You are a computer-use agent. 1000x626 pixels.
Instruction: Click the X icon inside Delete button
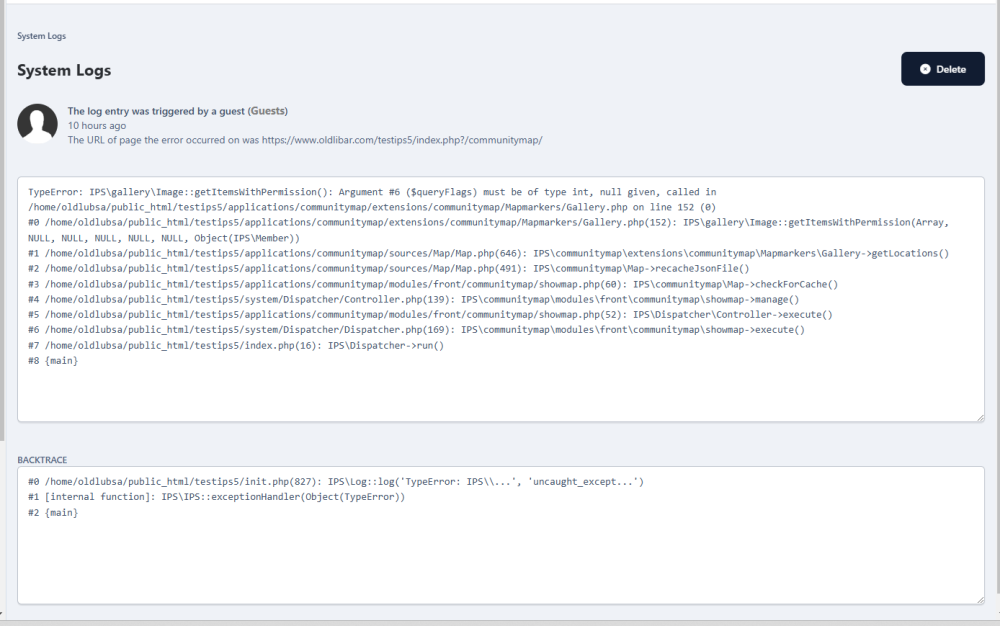click(925, 69)
